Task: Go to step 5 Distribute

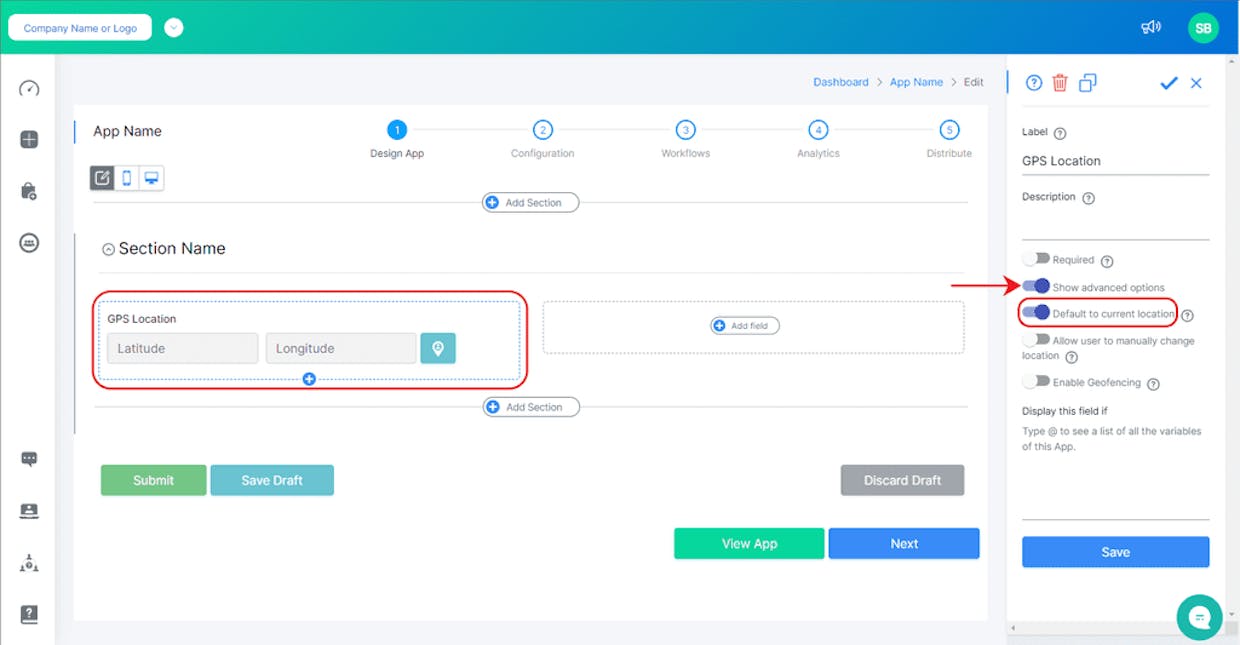Action: [949, 130]
